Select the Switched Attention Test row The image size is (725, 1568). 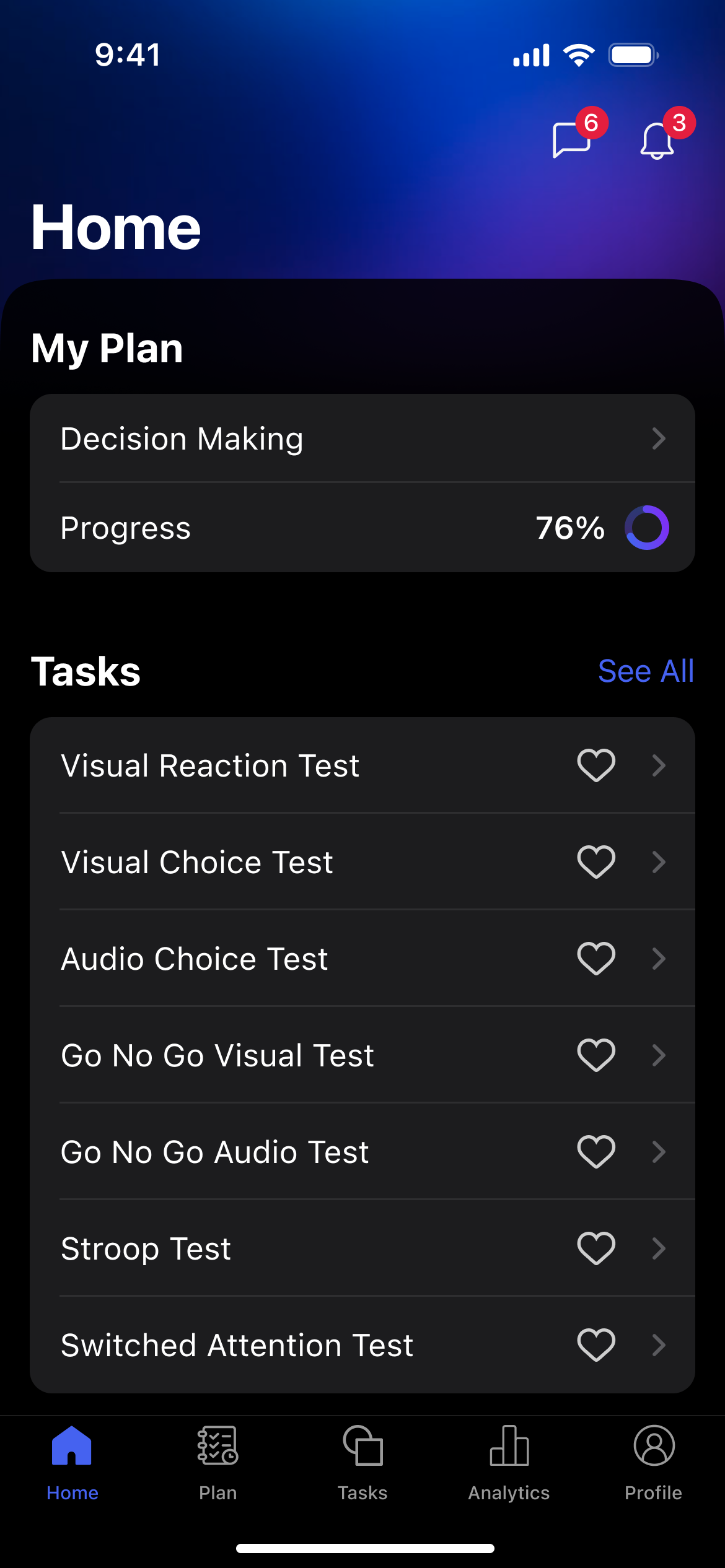click(x=237, y=1345)
